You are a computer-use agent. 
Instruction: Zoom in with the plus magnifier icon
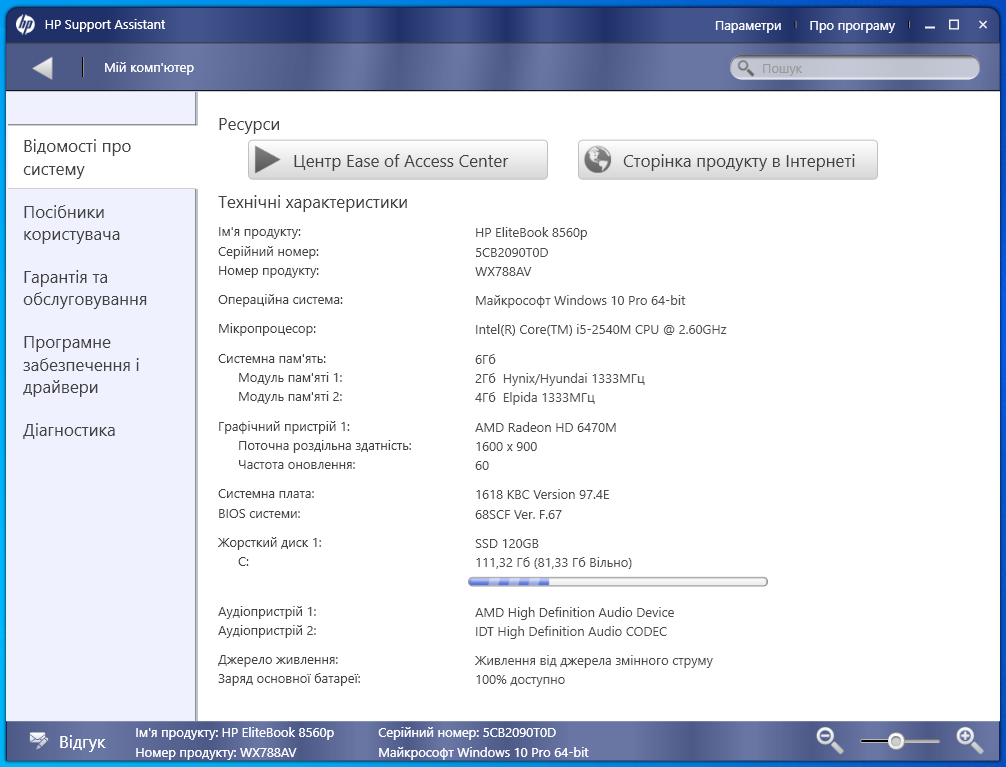pos(969,740)
